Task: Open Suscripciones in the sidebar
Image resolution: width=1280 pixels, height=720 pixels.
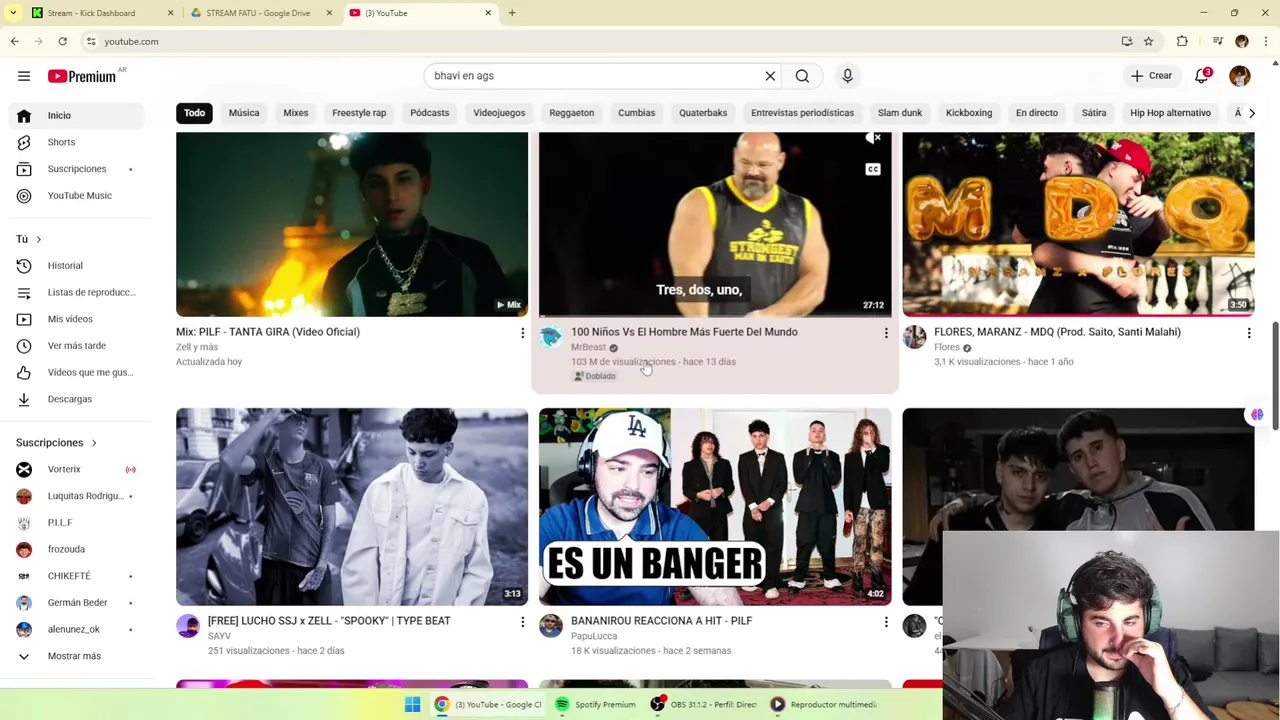Action: (x=76, y=169)
